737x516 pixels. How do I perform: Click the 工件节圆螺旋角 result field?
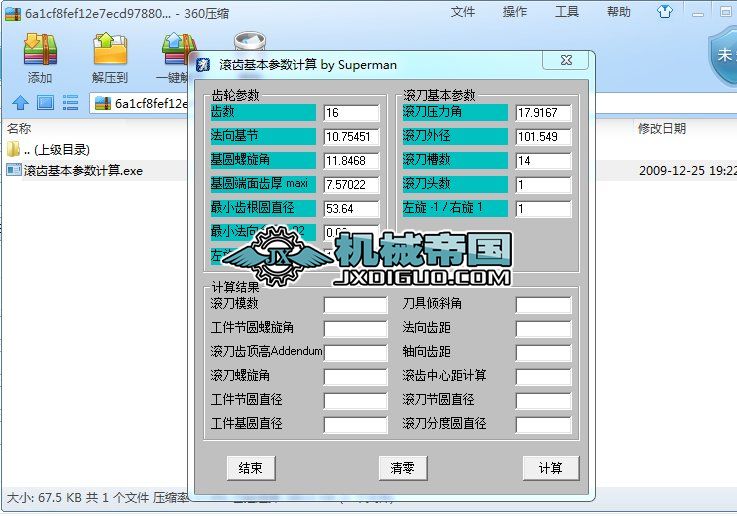point(355,328)
